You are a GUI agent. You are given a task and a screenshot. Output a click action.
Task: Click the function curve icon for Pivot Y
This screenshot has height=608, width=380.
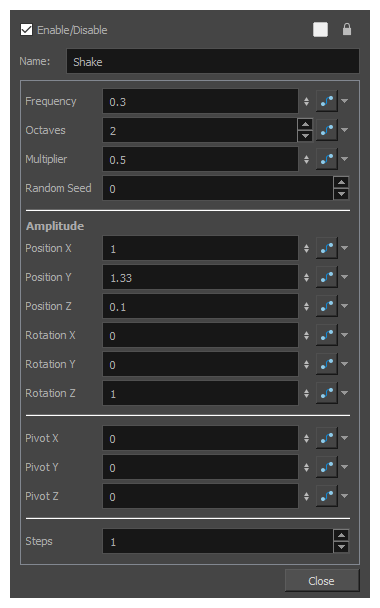coord(326,467)
